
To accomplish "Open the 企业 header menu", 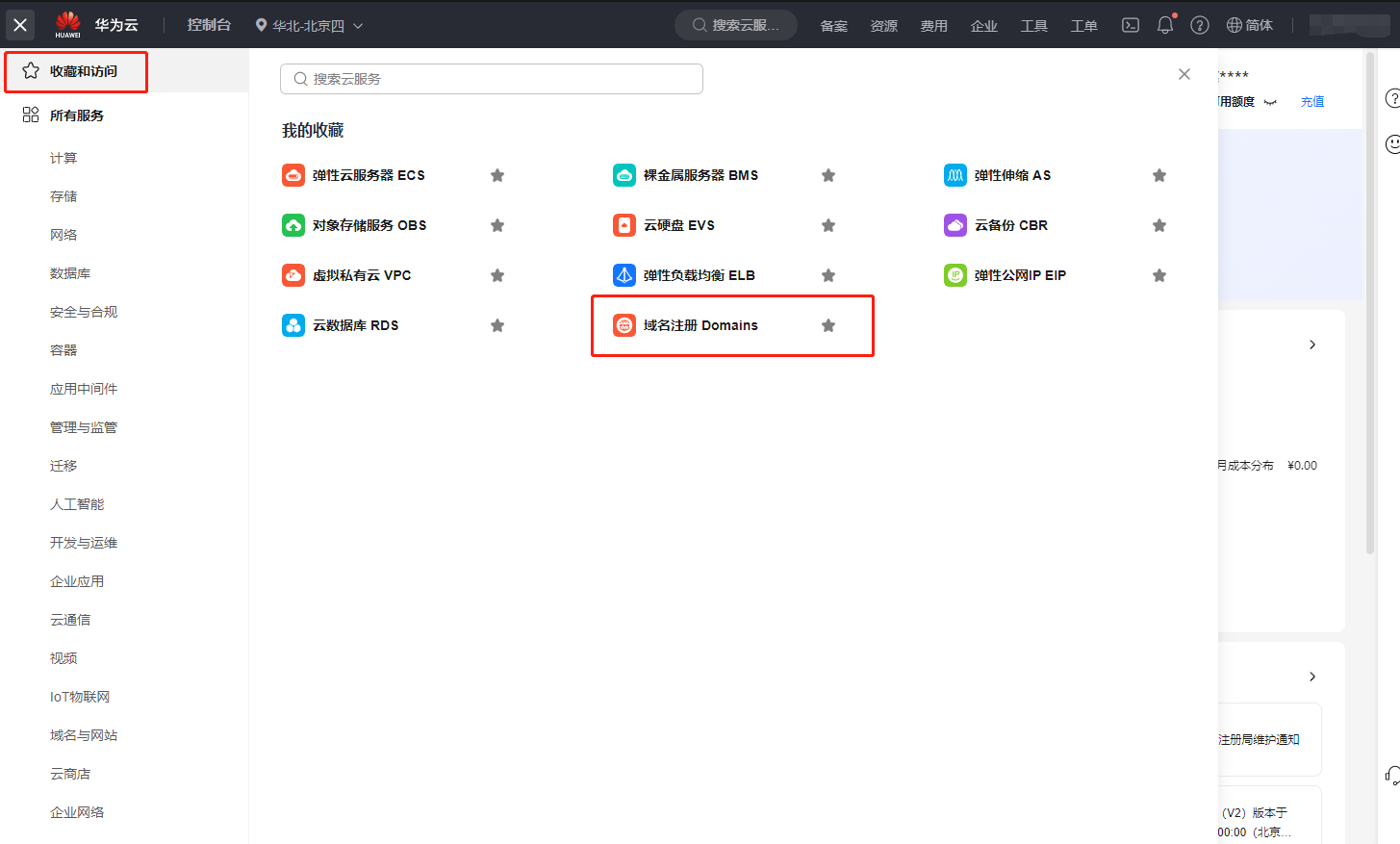I will (984, 26).
